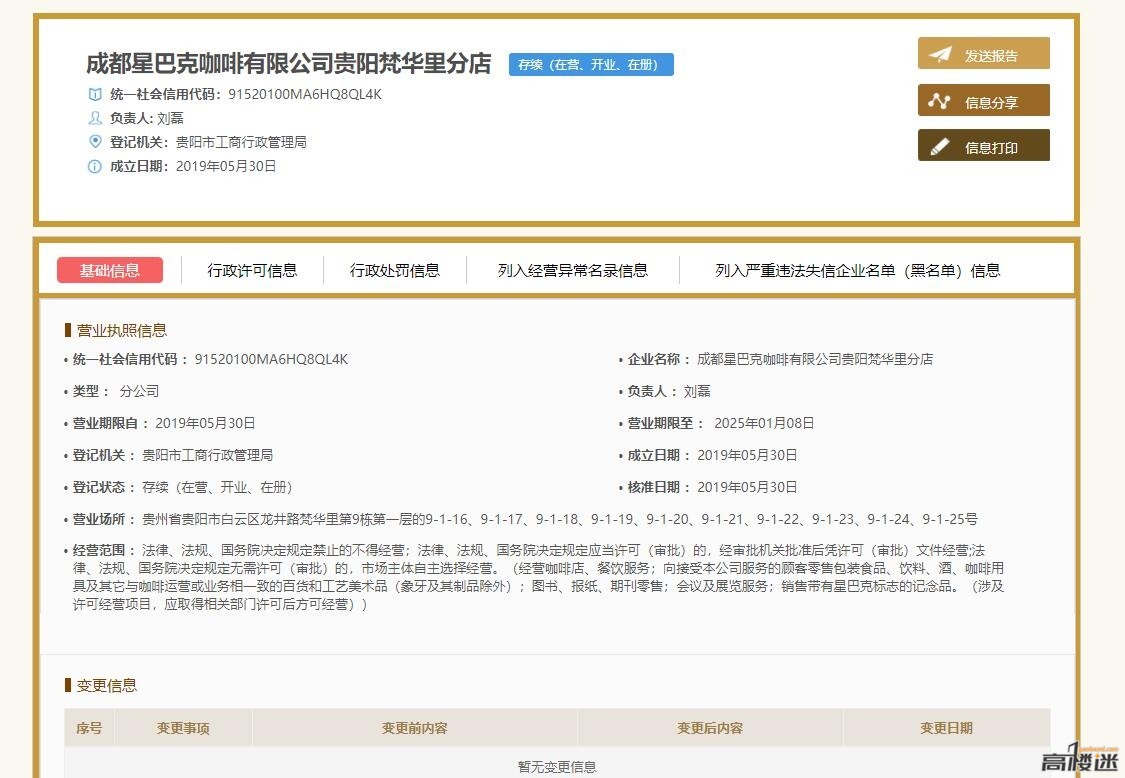Click the 变更后内容 column header
This screenshot has width=1125, height=778.
pos(710,728)
